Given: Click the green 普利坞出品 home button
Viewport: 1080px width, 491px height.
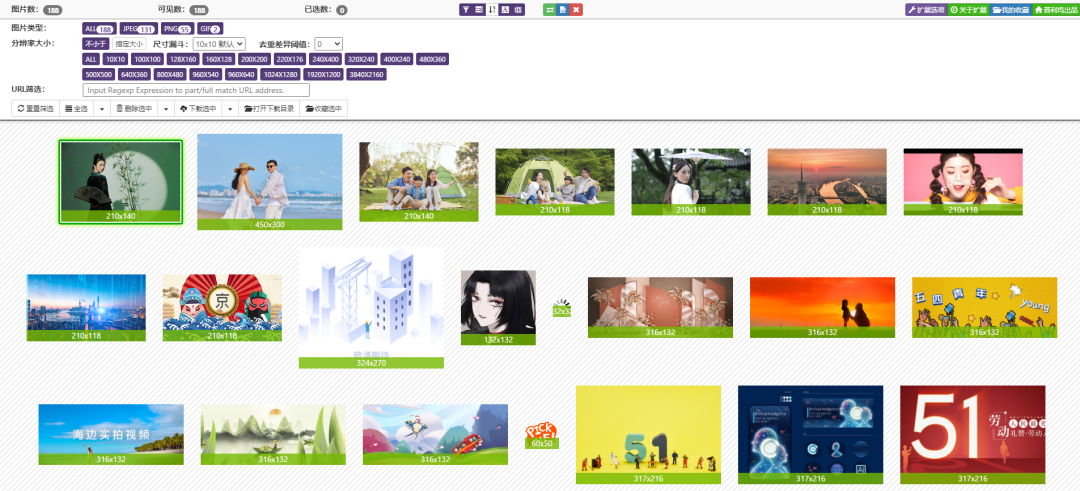Looking at the screenshot, I should tap(1055, 10).
